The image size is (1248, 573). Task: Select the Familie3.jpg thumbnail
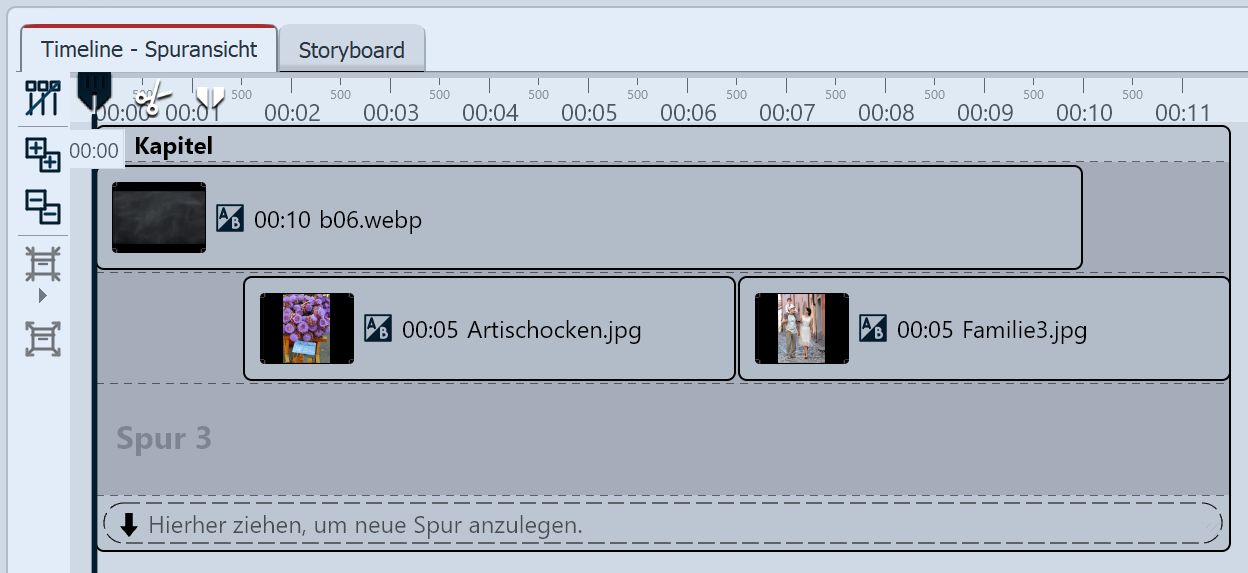tap(802, 328)
